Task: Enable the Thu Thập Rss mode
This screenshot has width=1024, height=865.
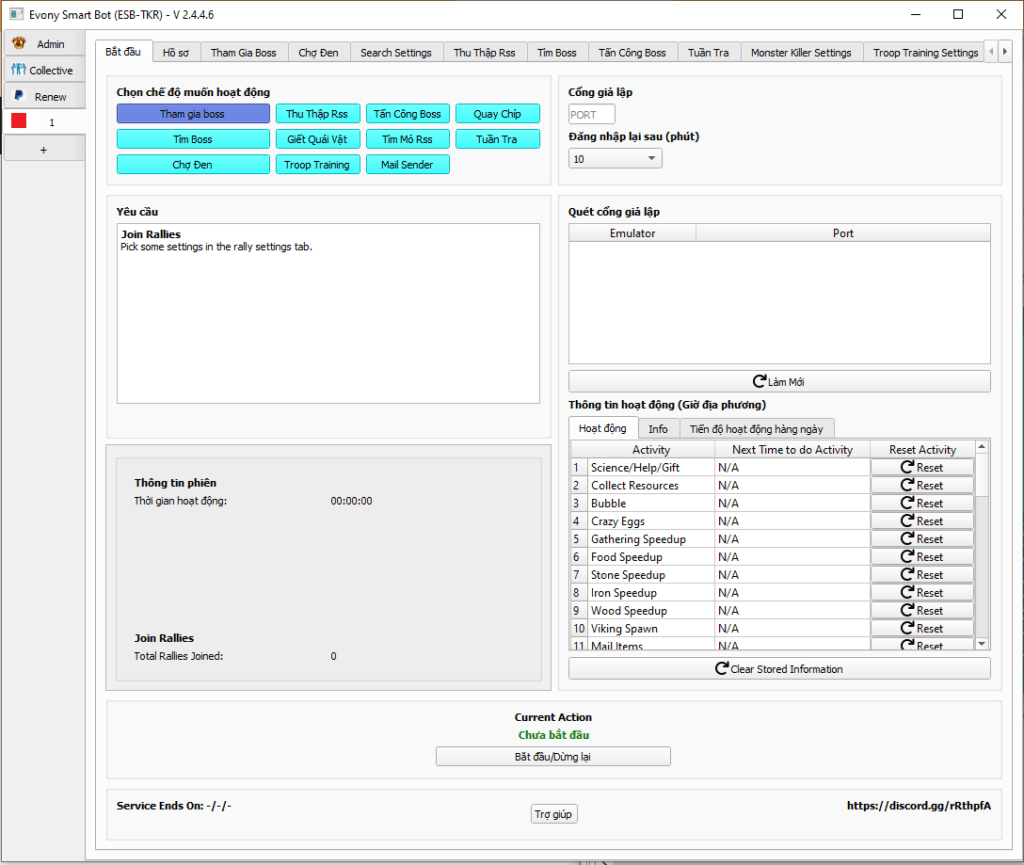Action: (317, 114)
